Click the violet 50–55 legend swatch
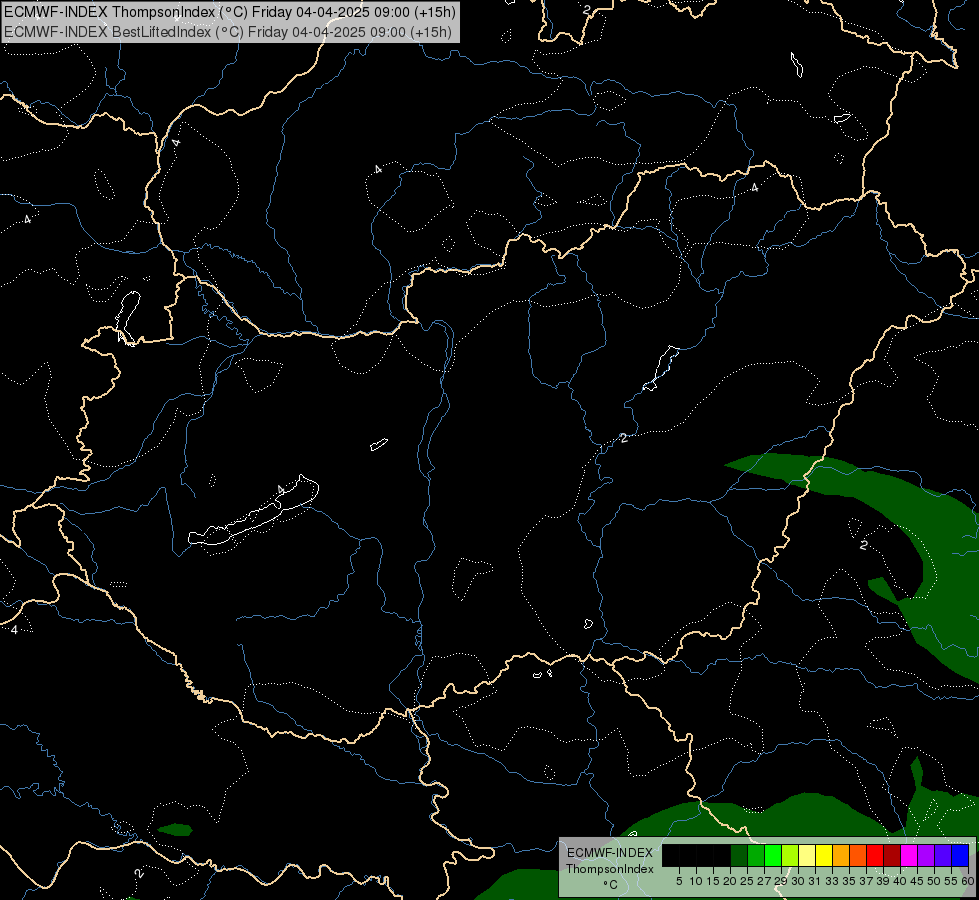 943,855
